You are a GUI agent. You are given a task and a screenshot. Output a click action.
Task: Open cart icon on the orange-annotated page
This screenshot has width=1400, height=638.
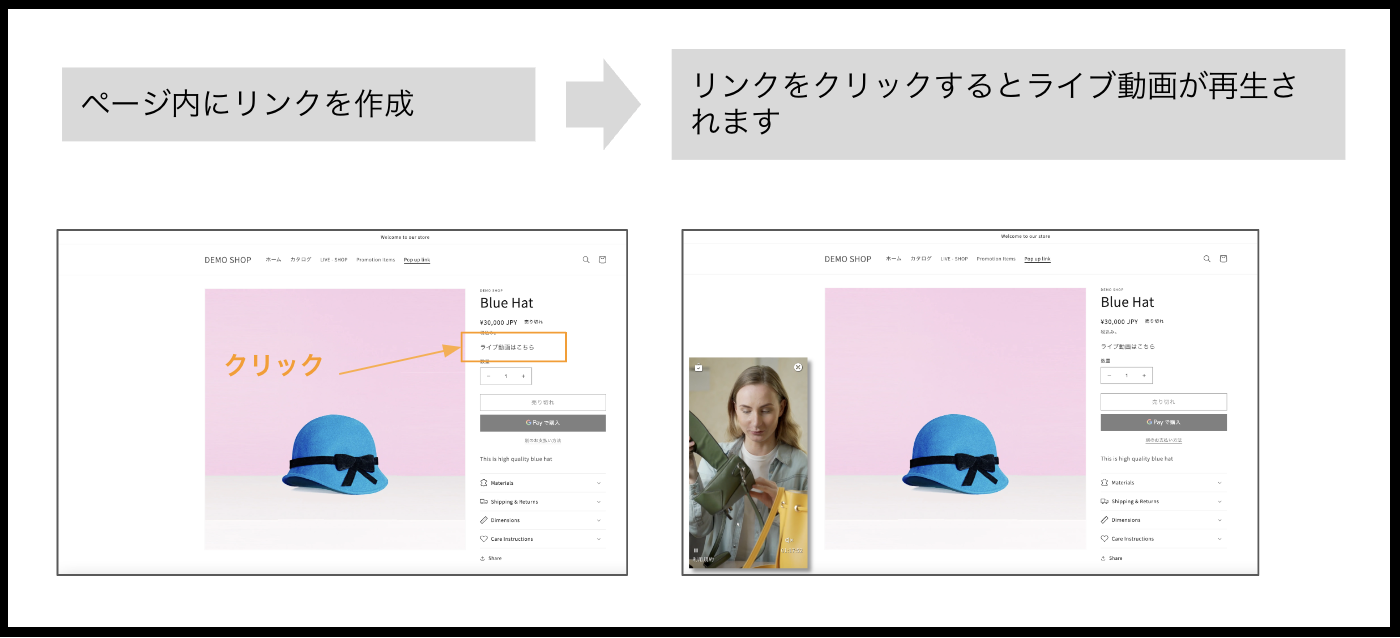click(602, 260)
